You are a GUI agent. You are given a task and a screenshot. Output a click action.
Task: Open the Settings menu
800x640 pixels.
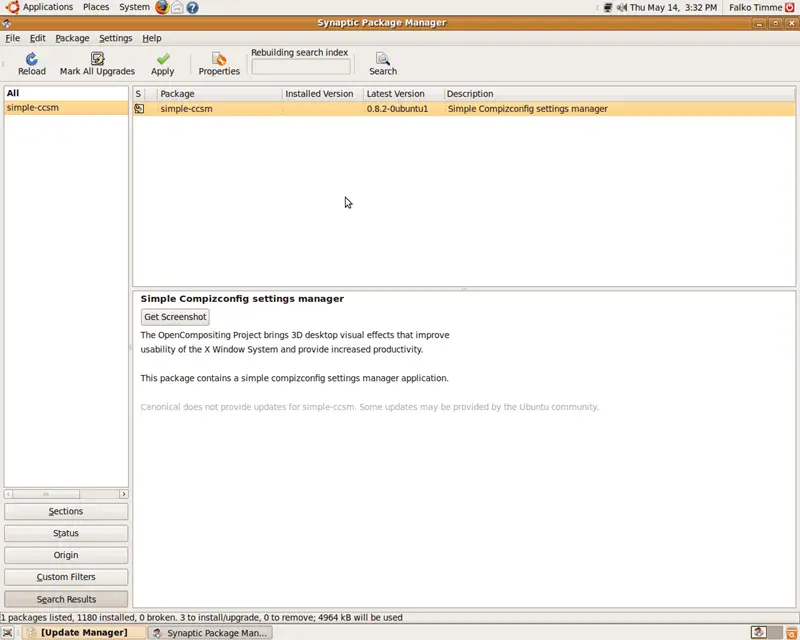click(x=116, y=38)
